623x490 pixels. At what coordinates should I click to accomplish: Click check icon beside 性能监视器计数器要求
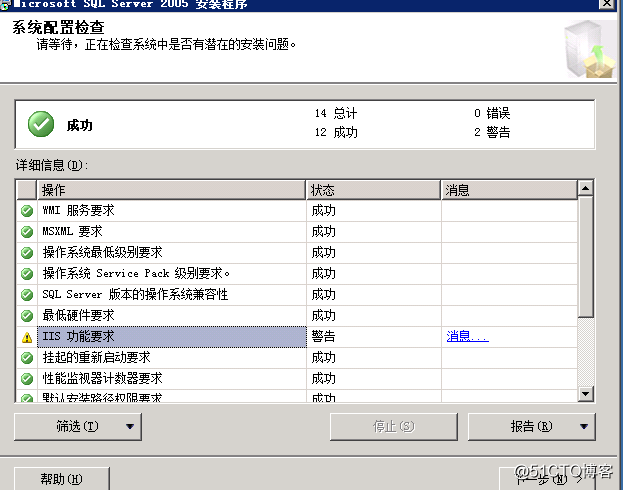[27, 379]
